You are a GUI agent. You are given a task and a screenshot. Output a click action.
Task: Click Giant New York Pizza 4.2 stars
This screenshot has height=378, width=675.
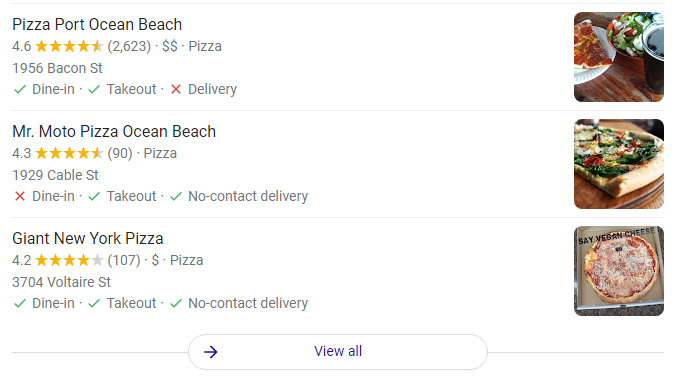(x=69, y=260)
